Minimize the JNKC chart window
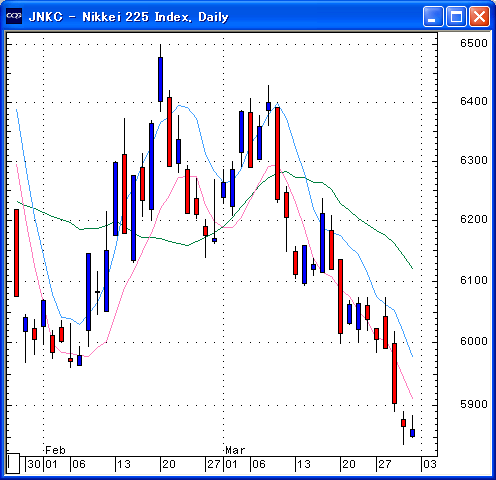The image size is (496, 480). point(433,16)
